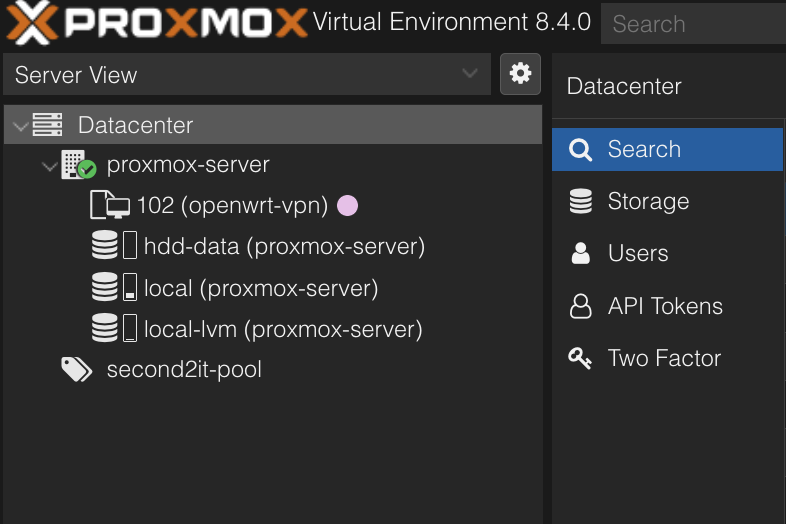Image resolution: width=786 pixels, height=524 pixels.
Task: Collapse the Datacenter tree node
Action: click(x=21, y=126)
